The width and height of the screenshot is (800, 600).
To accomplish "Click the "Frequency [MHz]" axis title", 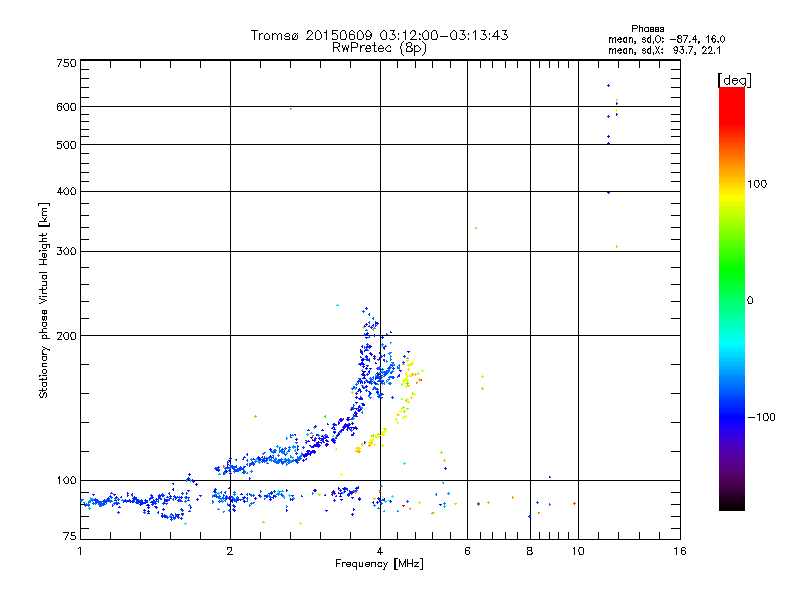I will 379,564.
